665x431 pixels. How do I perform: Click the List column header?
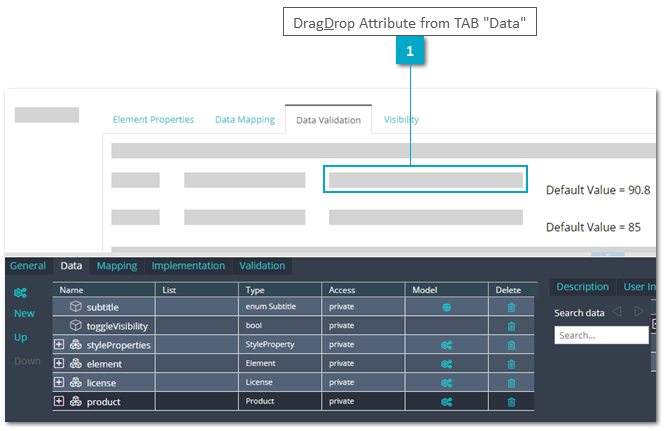click(x=197, y=290)
